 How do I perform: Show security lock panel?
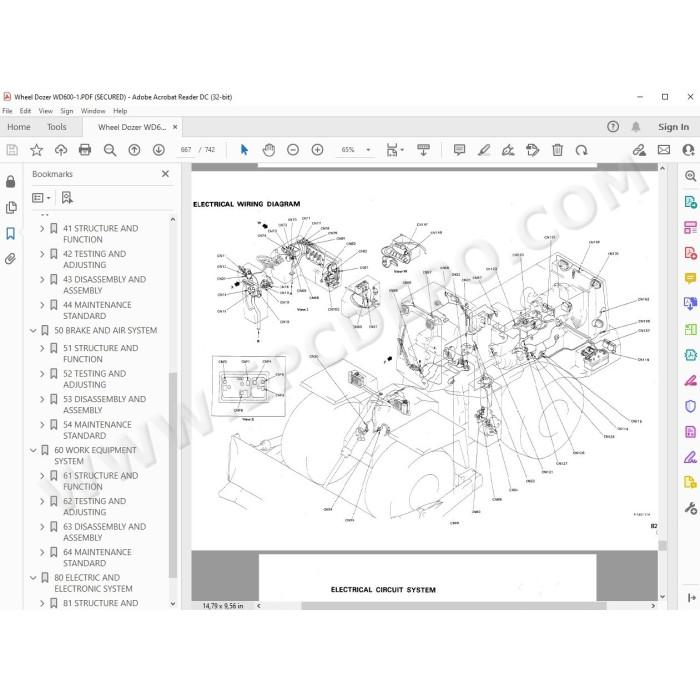tap(11, 181)
